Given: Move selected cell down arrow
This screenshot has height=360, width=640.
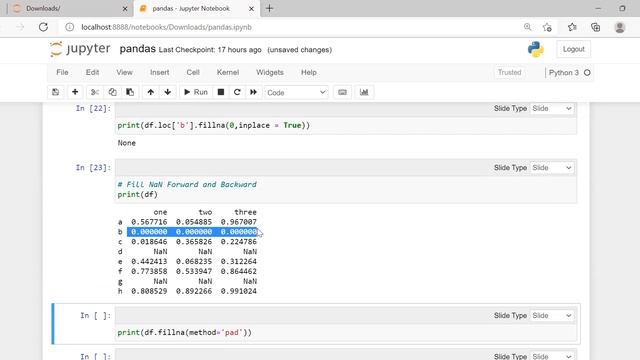Looking at the screenshot, I should pos(168,92).
